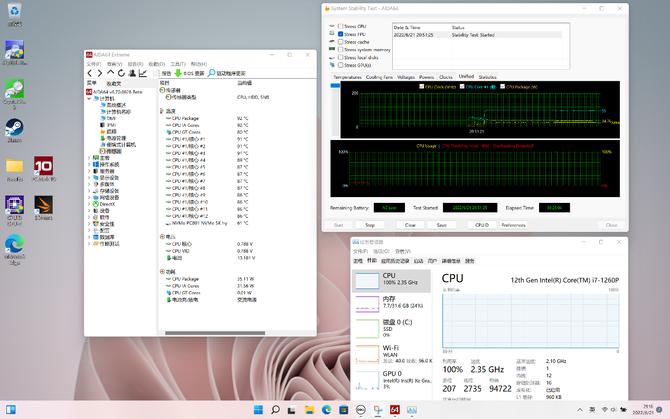Image resolution: width=670 pixels, height=419 pixels.
Task: Click the green BIOS update arrow icon
Action: [178, 73]
